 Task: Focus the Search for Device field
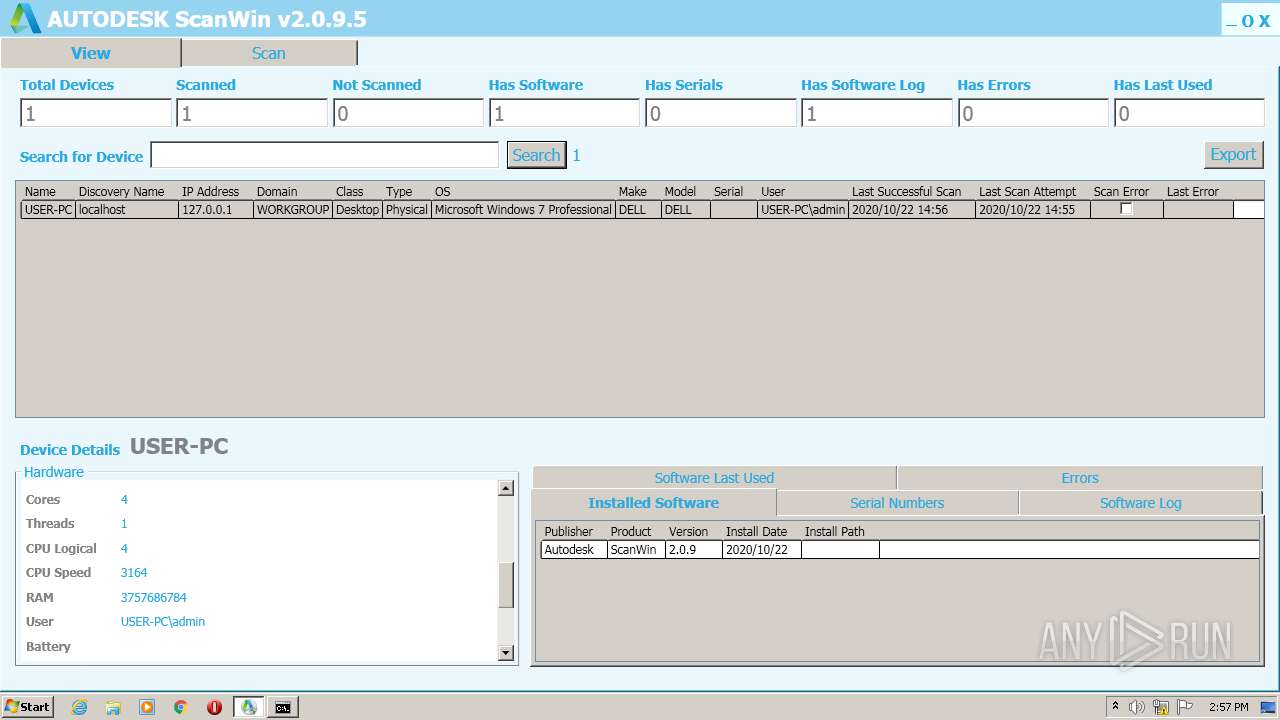click(x=324, y=155)
